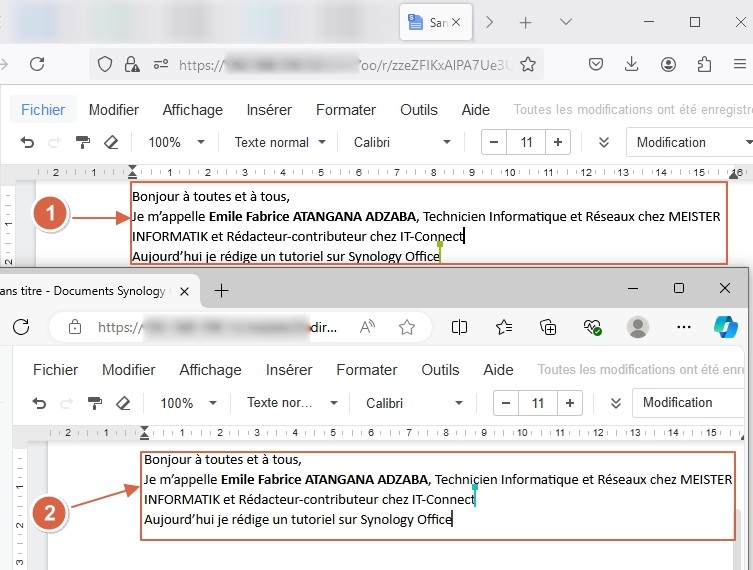The image size is (753, 570).
Task: Click the eraser icon in the Edge window toolbar
Action: pos(124,403)
